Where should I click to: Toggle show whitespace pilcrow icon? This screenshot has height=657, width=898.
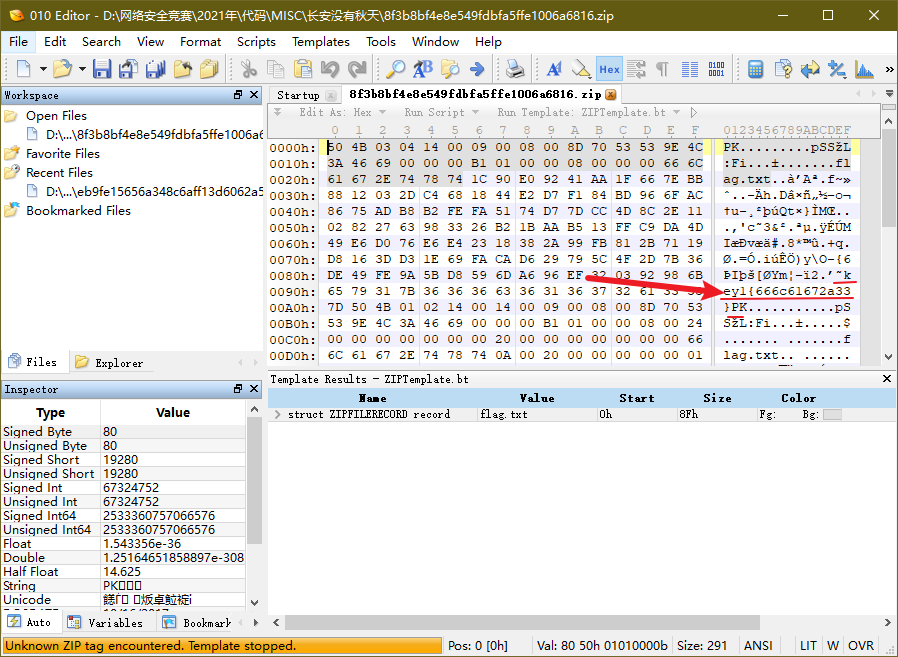click(x=662, y=69)
